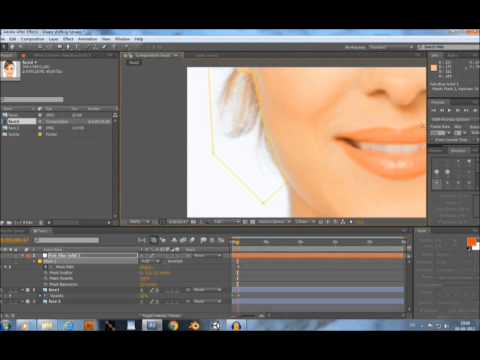This screenshot has height=360, width=480.
Task: Open Blender from the taskbar
Action: tap(194, 325)
